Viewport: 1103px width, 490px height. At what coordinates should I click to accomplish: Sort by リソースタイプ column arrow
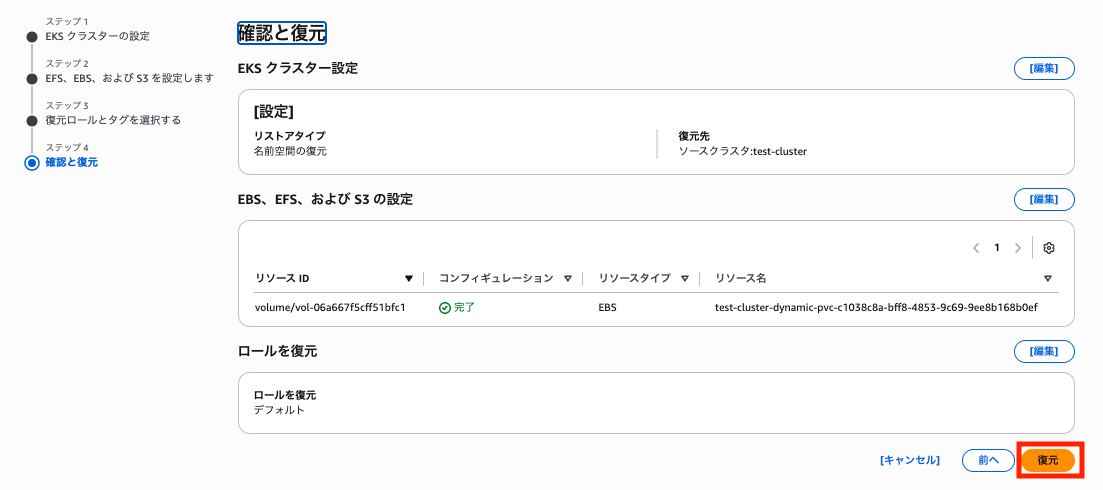[684, 278]
